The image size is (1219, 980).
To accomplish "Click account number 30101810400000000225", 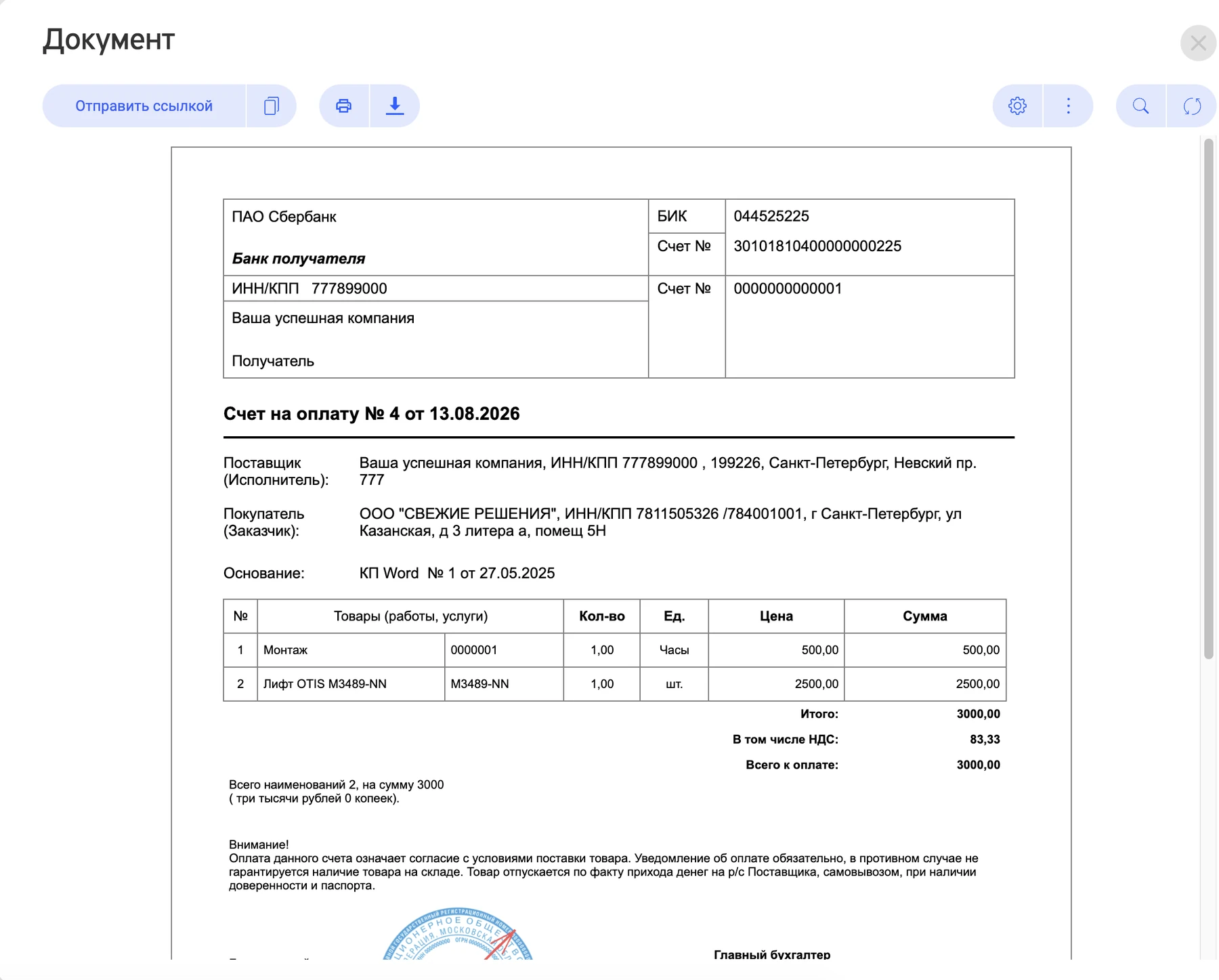I will click(x=817, y=246).
